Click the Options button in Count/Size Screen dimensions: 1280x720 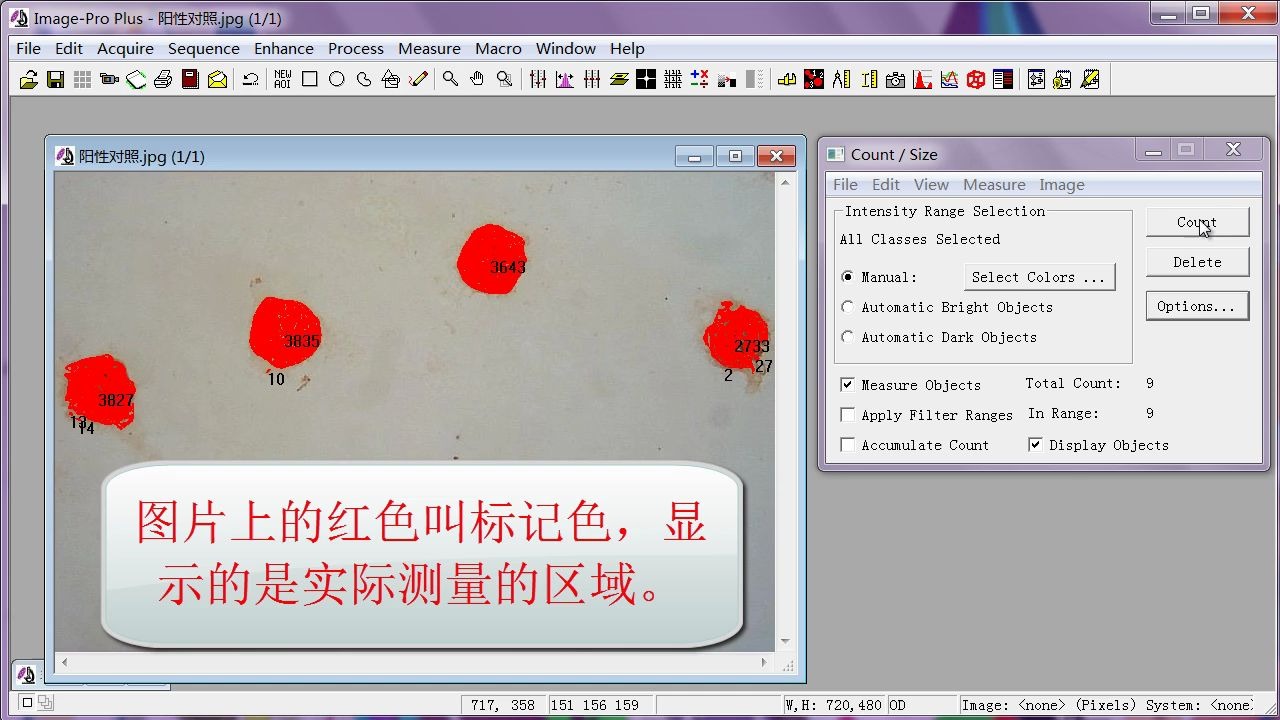pyautogui.click(x=1197, y=305)
